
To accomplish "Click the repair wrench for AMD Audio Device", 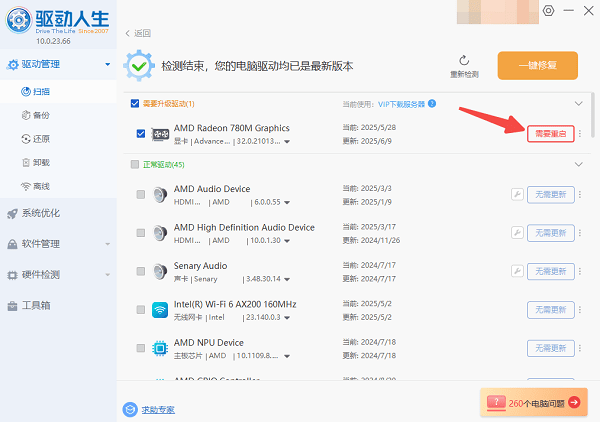I will [517, 194].
